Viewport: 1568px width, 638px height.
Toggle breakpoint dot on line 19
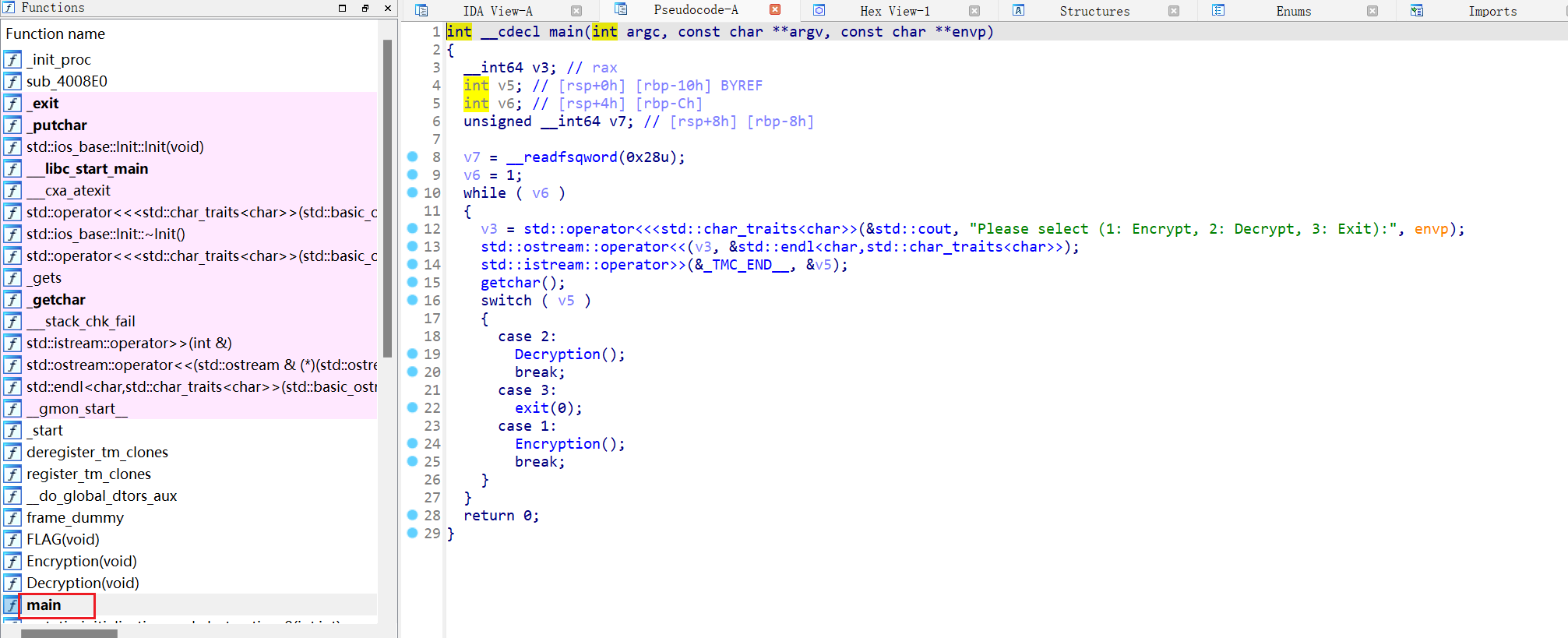coord(413,354)
